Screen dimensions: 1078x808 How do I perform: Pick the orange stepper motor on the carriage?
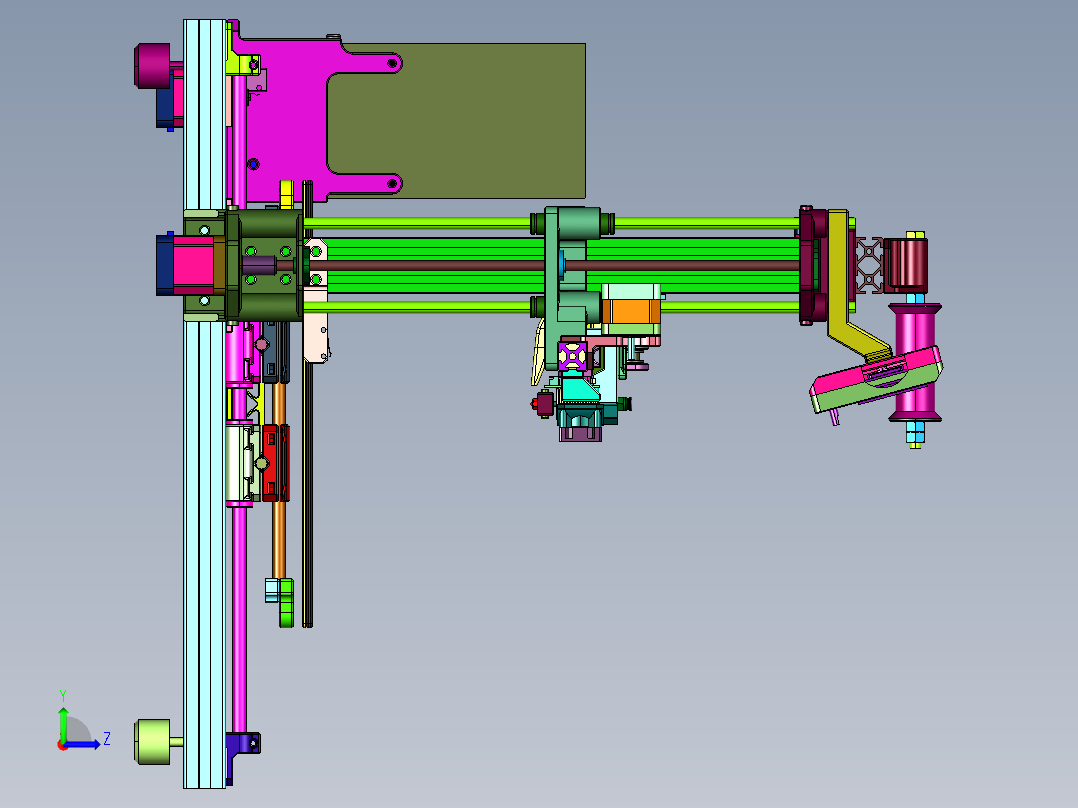[x=630, y=312]
